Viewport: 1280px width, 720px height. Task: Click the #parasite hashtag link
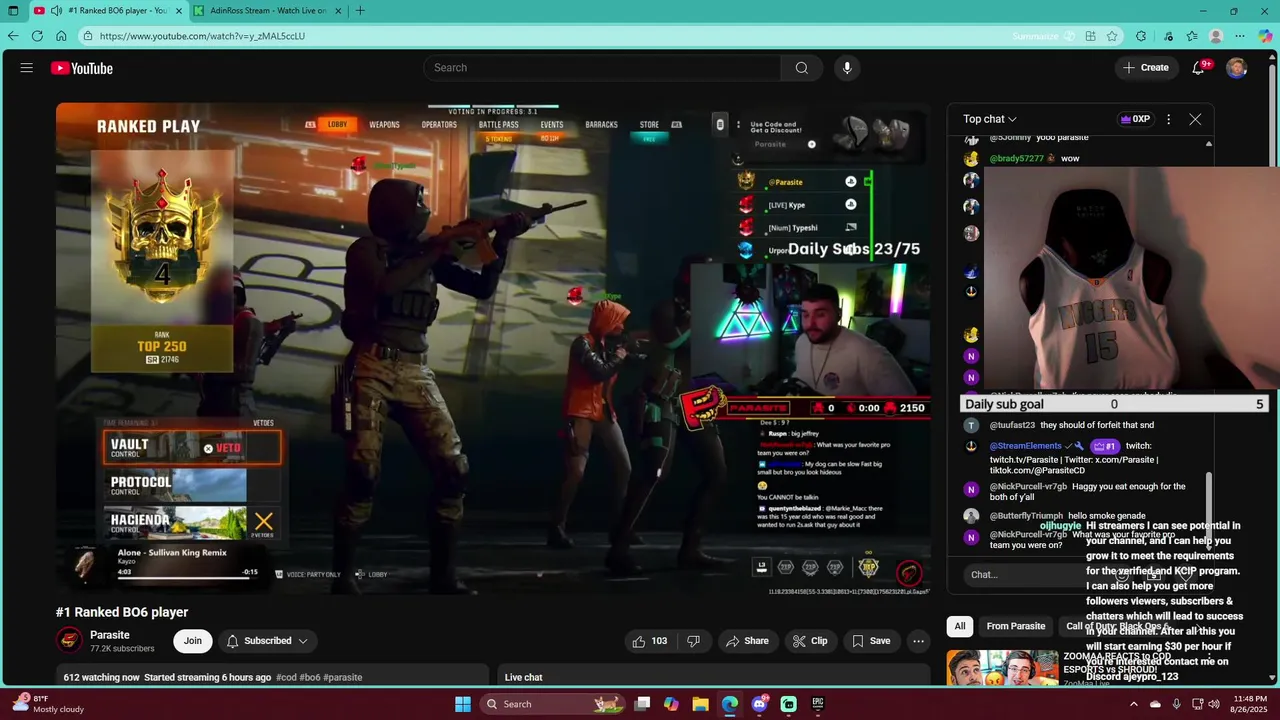[343, 677]
